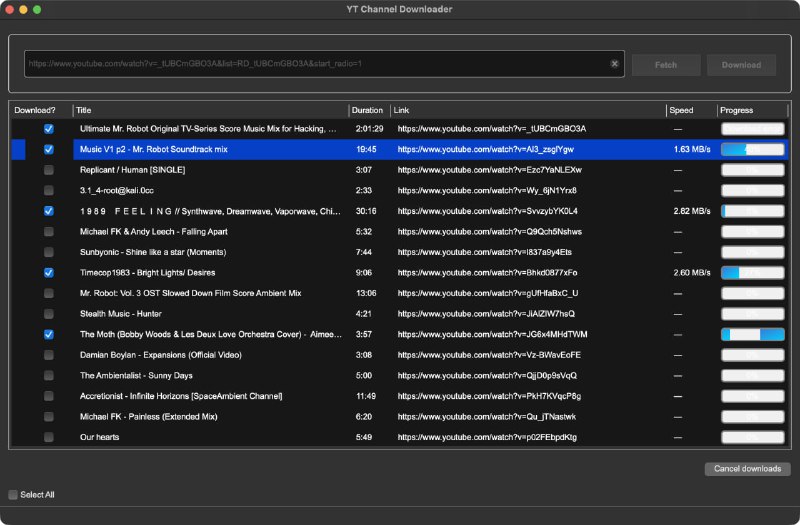Sort by the Title column header
This screenshot has width=800, height=525.
210,110
